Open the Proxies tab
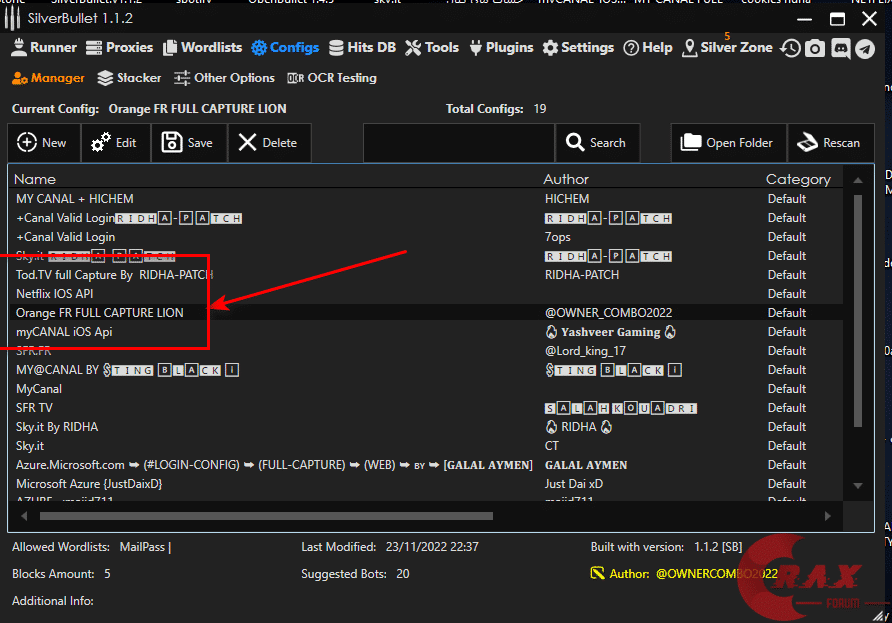The image size is (892, 623). tap(120, 47)
